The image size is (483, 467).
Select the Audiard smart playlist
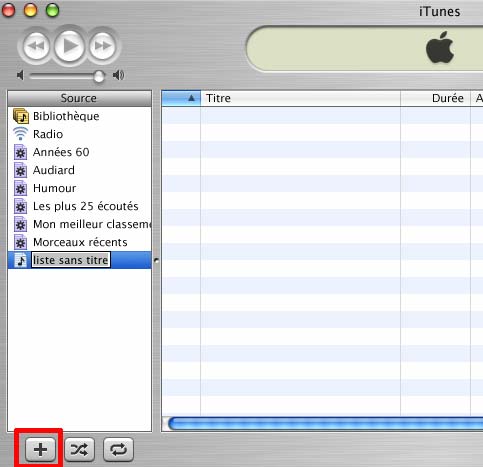(x=80, y=170)
